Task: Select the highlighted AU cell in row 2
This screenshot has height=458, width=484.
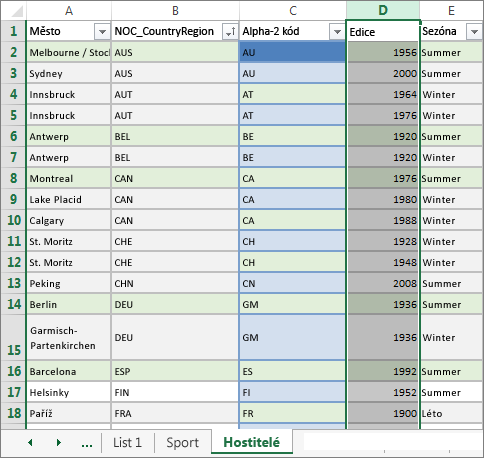Action: point(293,52)
